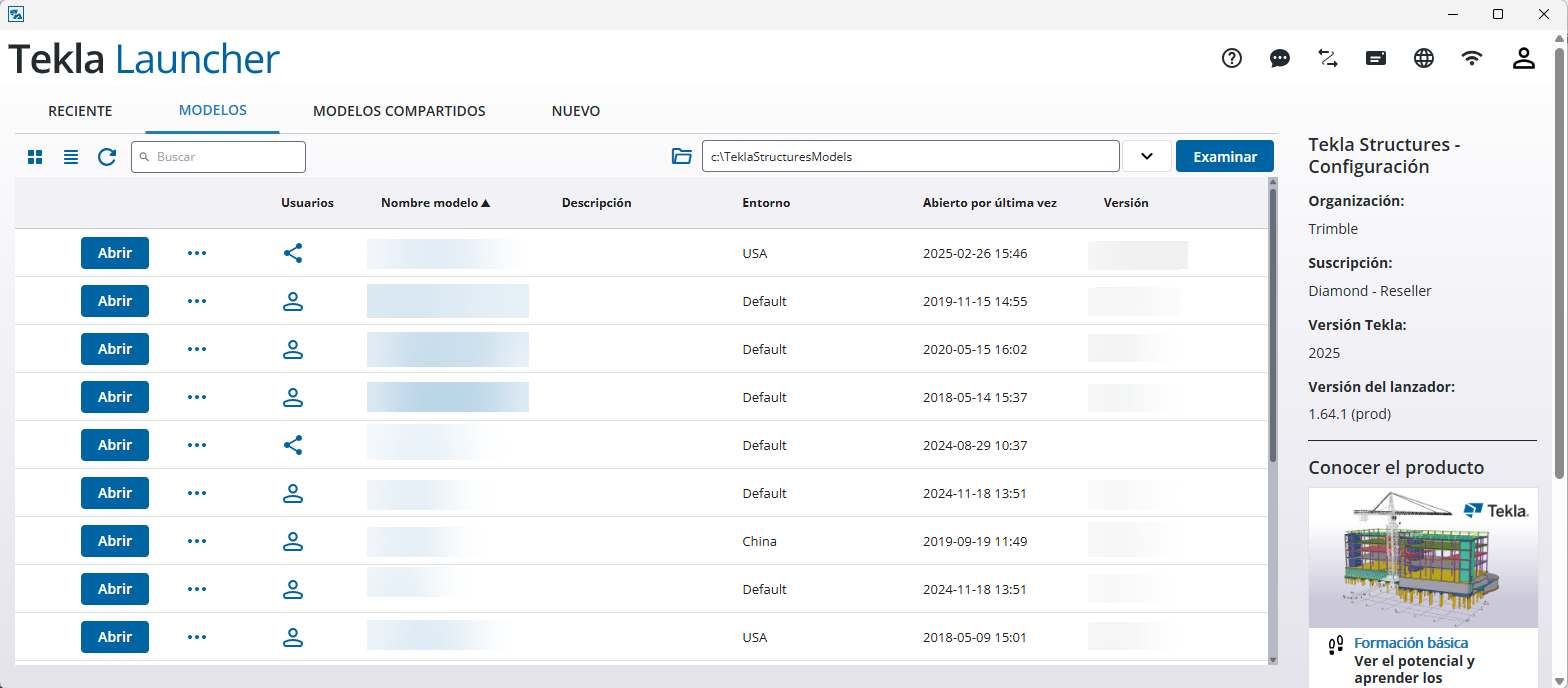The image size is (1568, 688).
Task: Click the c:\TeklaStructuresModels path field
Action: click(910, 156)
